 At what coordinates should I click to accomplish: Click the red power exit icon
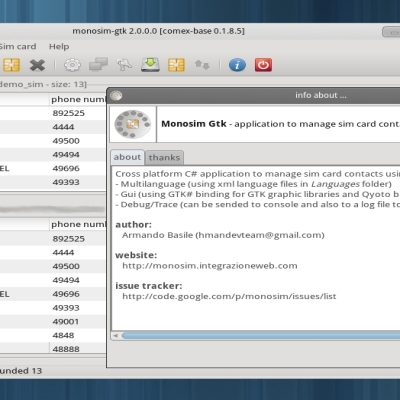click(263, 65)
